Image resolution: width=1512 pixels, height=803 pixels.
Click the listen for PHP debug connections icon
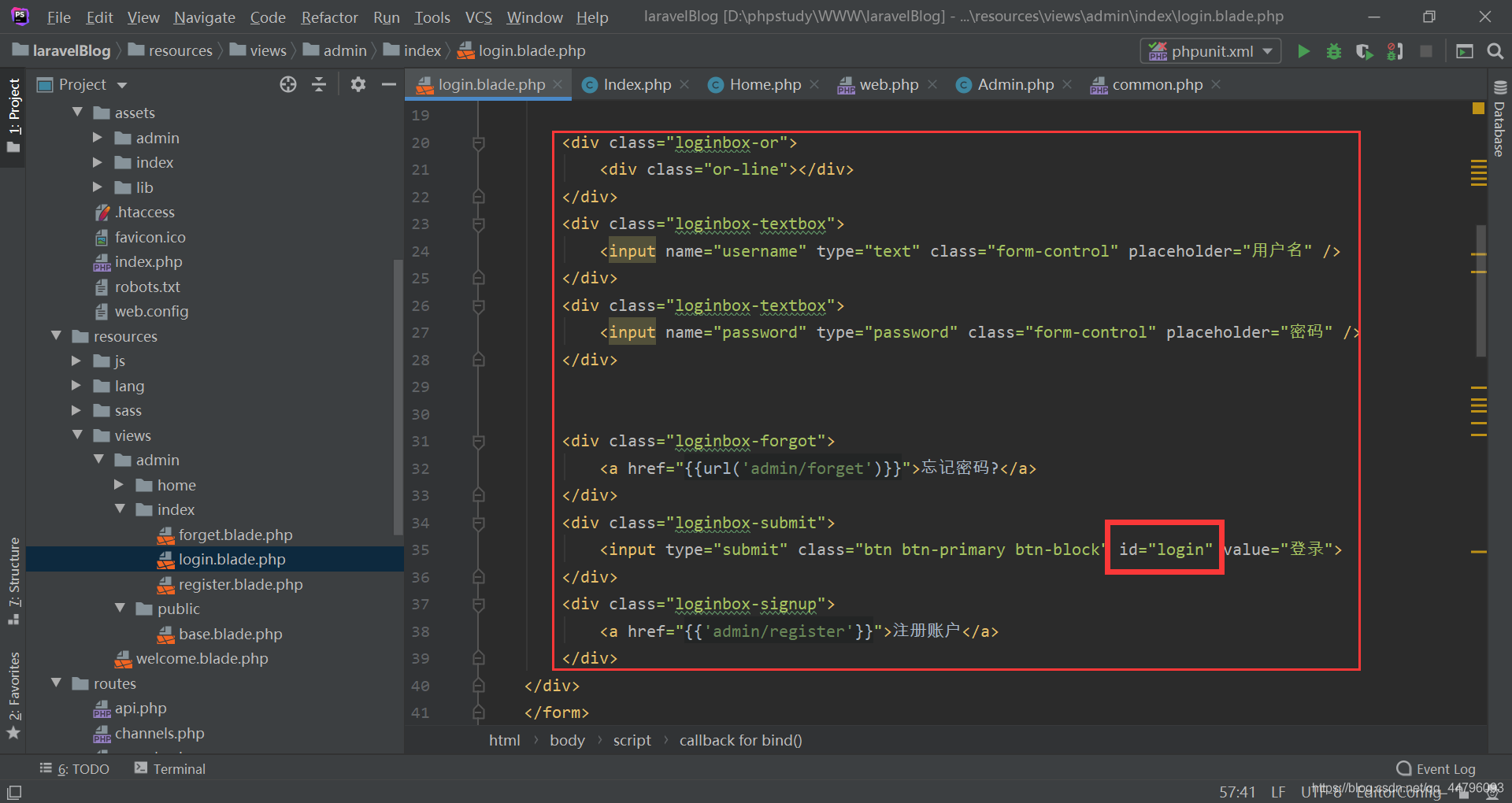coord(1395,51)
